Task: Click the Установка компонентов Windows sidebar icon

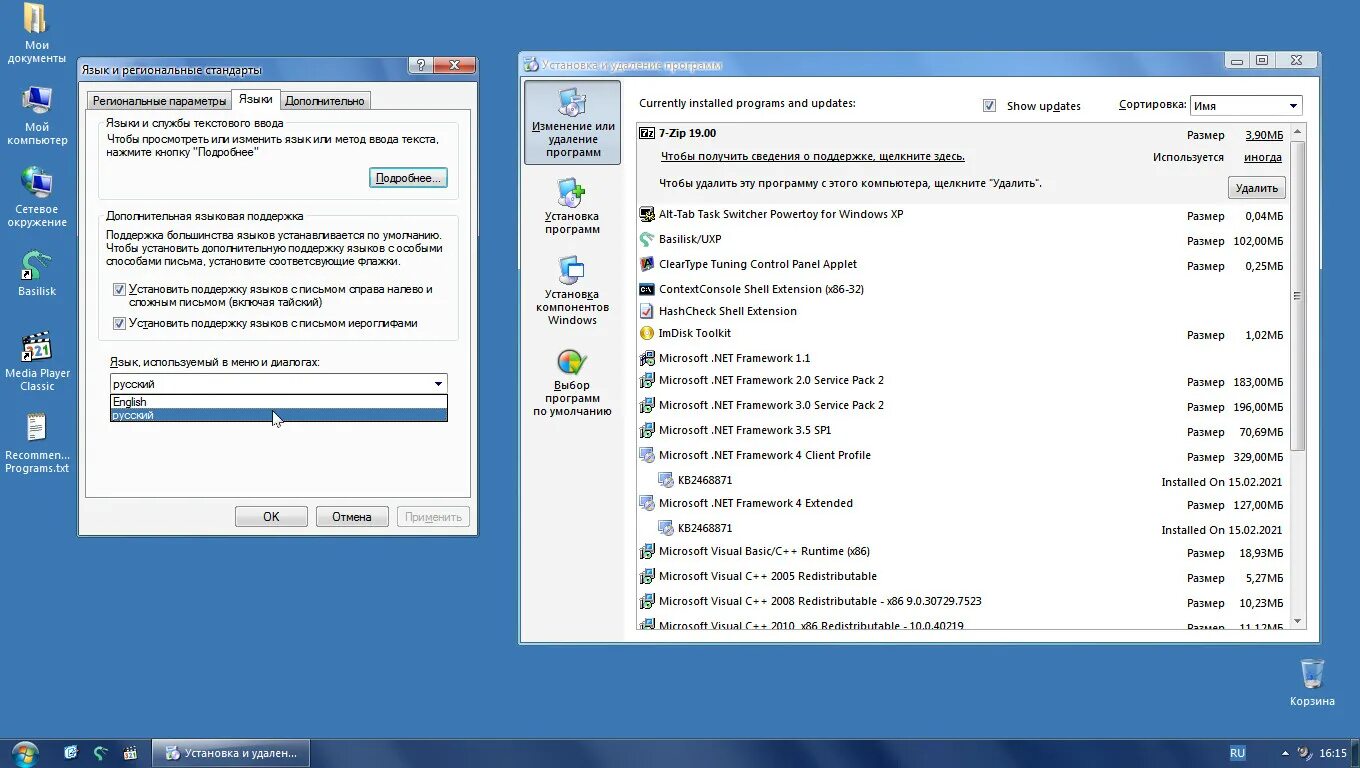Action: click(572, 290)
